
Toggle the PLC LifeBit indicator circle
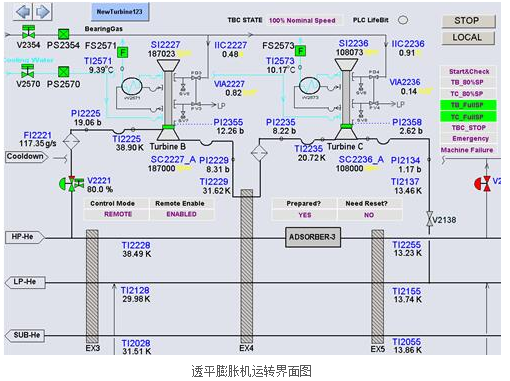point(403,20)
